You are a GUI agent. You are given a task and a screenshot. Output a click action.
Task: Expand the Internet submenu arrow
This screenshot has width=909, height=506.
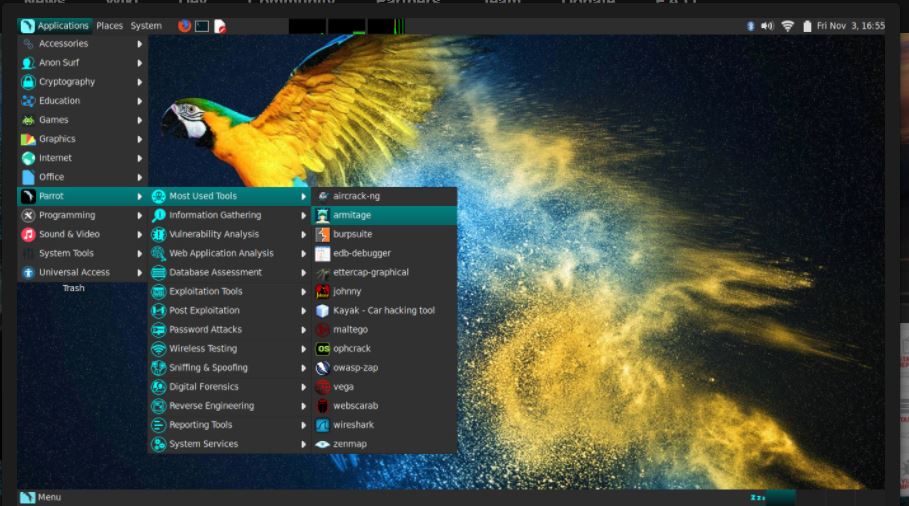click(140, 158)
